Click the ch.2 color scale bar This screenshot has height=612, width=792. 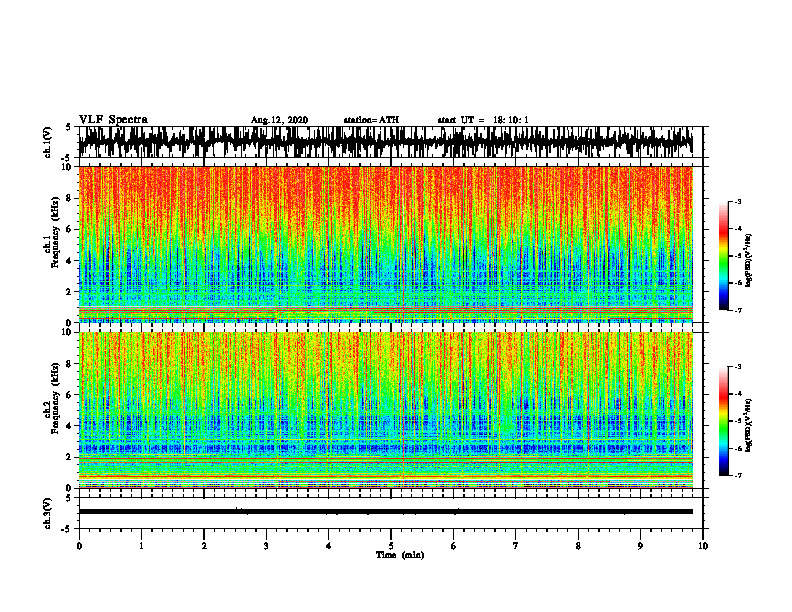723,421
